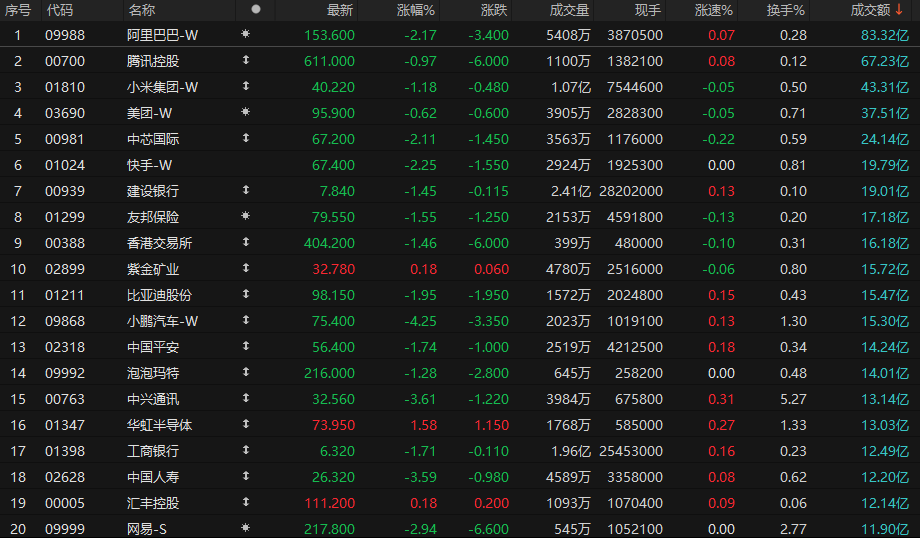Click the asterisk icon in the 网易-S row
Viewport: 920px width, 538px height.
pyautogui.click(x=246, y=527)
